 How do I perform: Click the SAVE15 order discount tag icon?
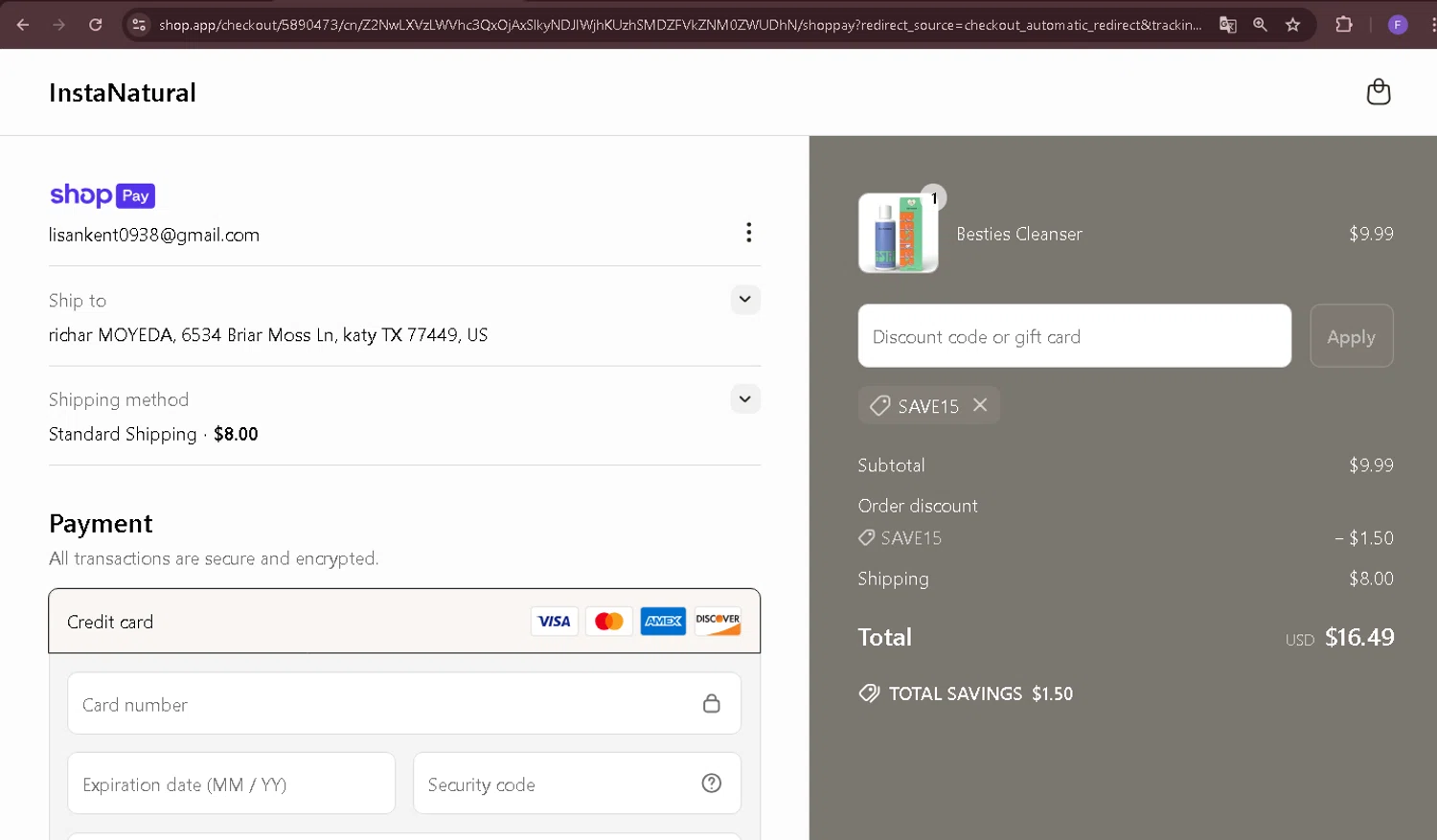[x=866, y=538]
